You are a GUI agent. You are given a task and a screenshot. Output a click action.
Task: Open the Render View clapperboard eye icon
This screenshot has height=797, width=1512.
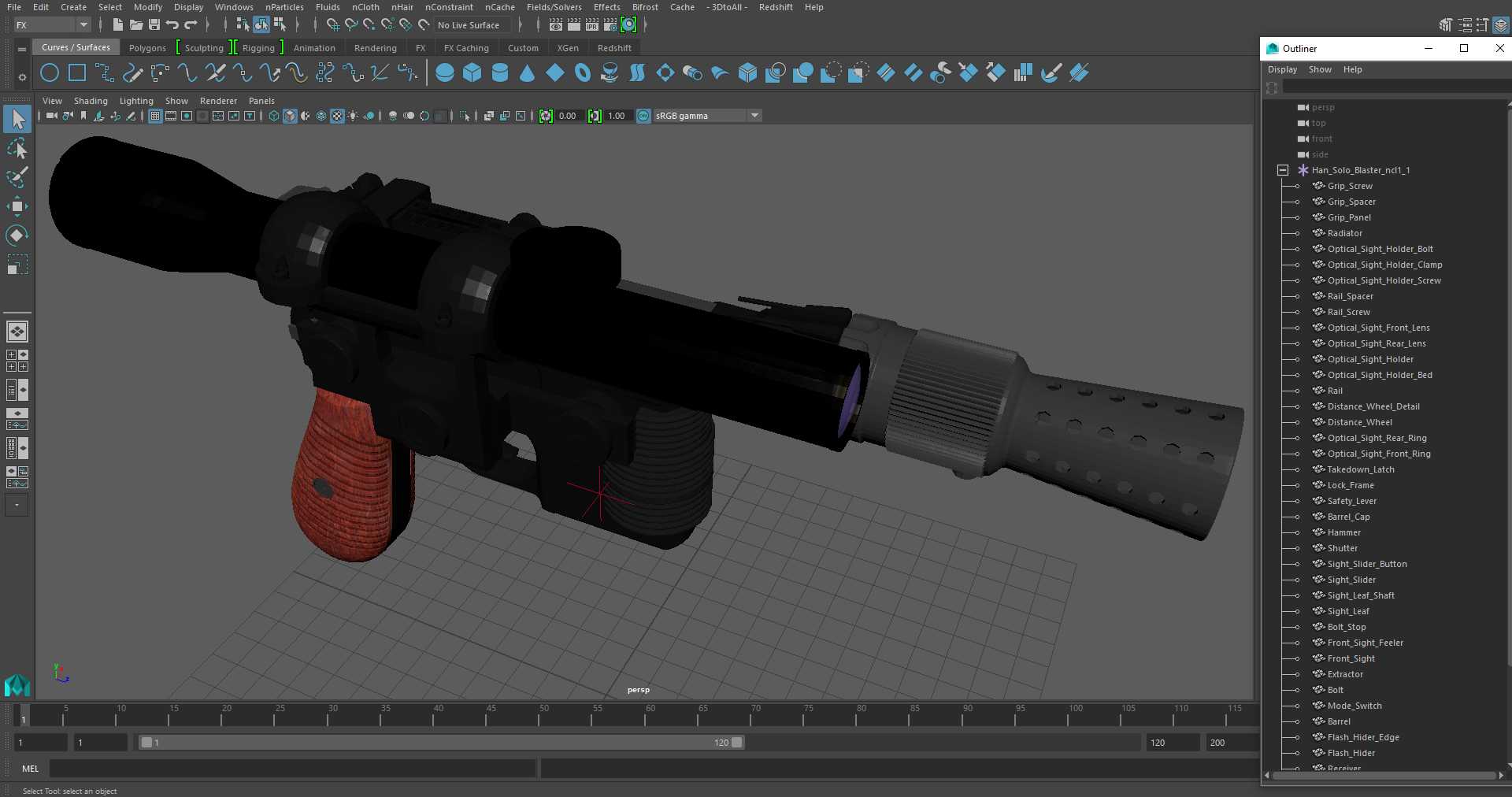(556, 25)
